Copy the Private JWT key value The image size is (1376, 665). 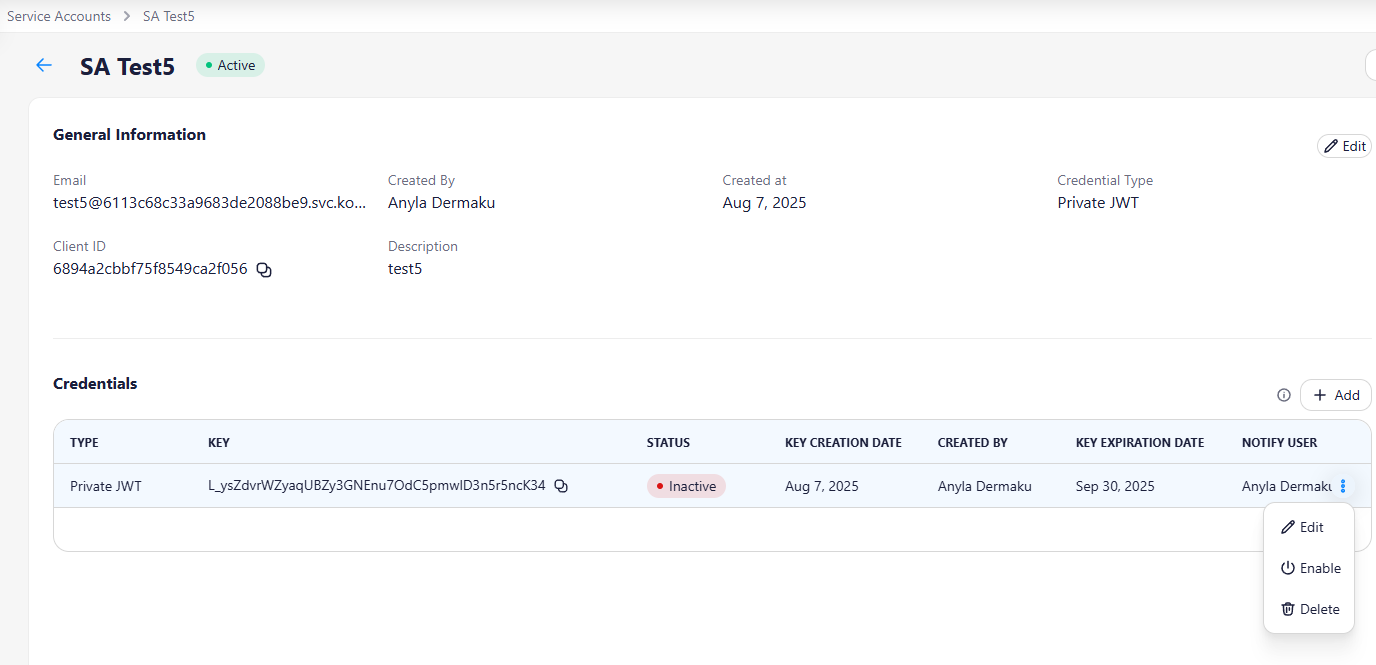click(561, 486)
